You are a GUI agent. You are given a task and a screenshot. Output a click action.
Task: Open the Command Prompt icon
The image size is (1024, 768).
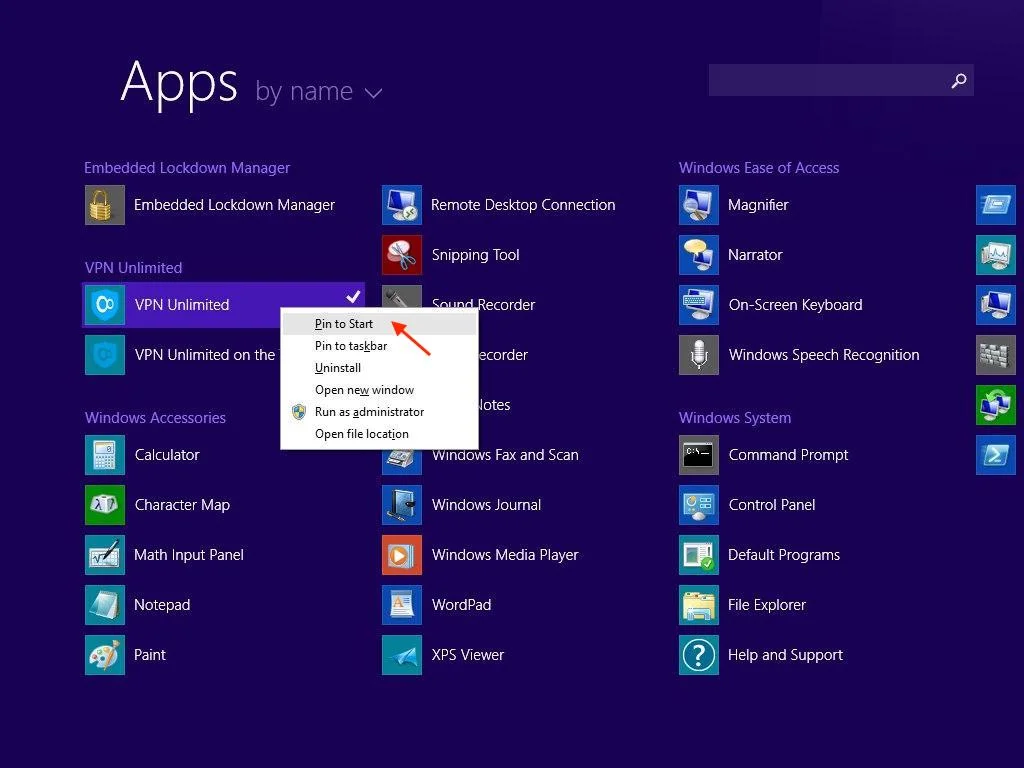click(699, 455)
